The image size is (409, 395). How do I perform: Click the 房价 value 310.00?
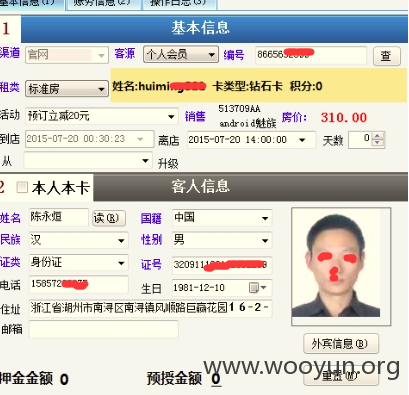click(344, 118)
